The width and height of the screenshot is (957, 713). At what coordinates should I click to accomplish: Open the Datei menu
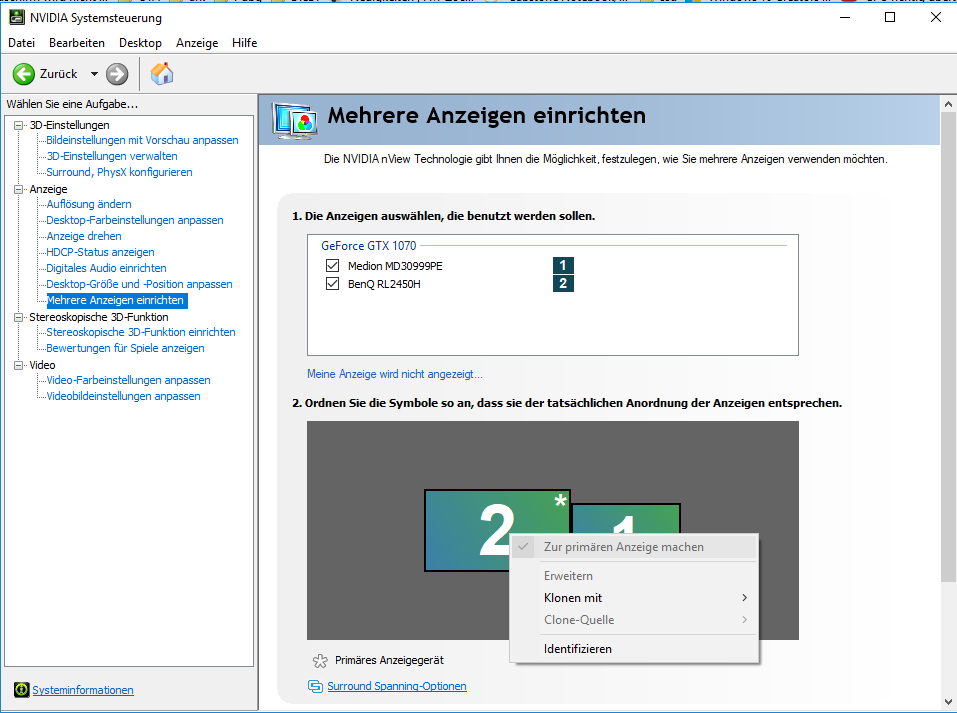[x=21, y=43]
